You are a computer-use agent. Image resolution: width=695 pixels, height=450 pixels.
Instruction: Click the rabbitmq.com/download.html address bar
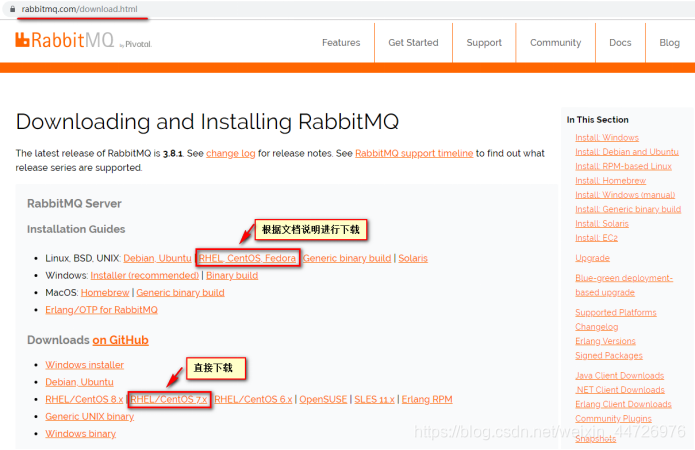coord(79,9)
